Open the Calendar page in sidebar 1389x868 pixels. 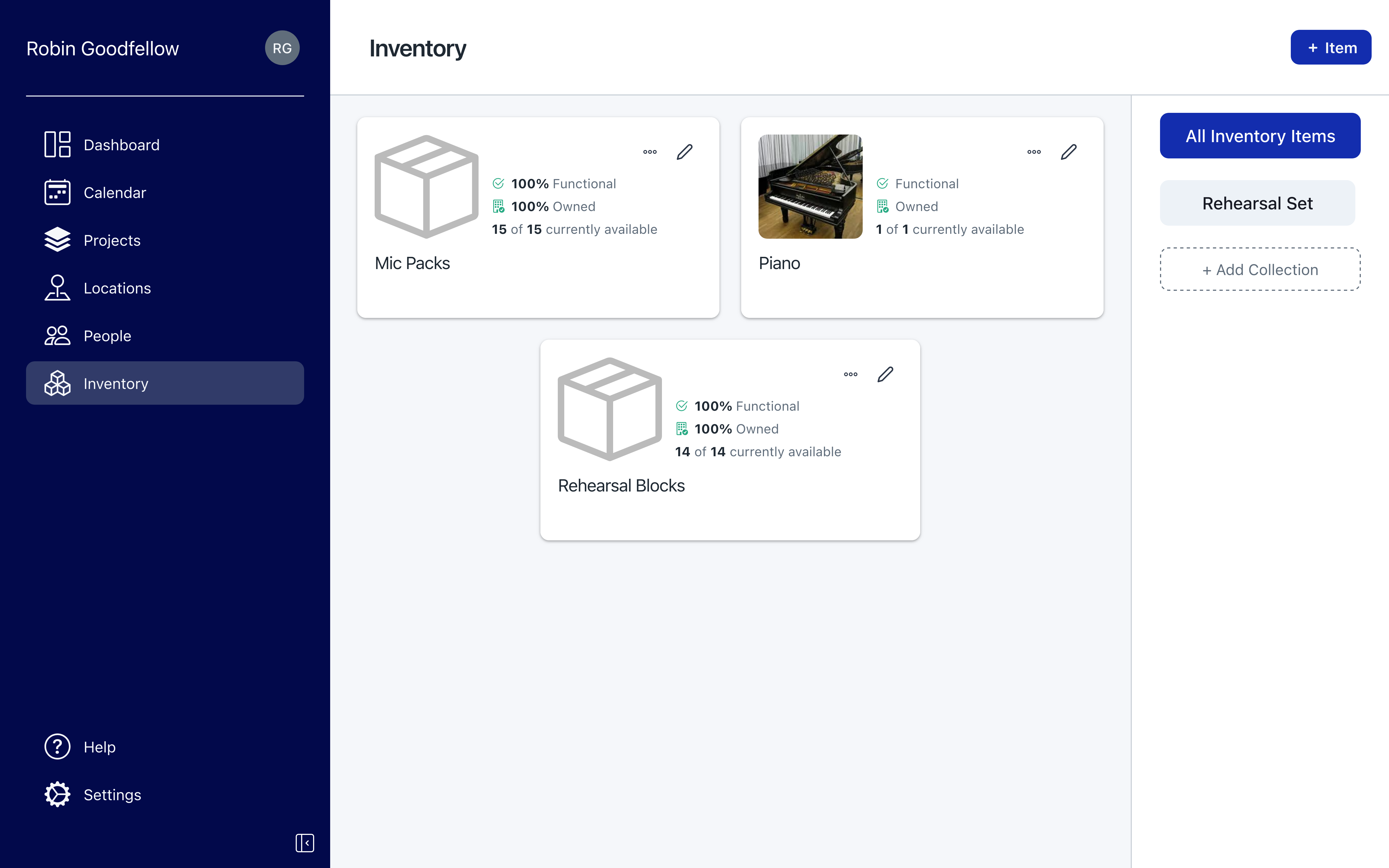pos(114,192)
